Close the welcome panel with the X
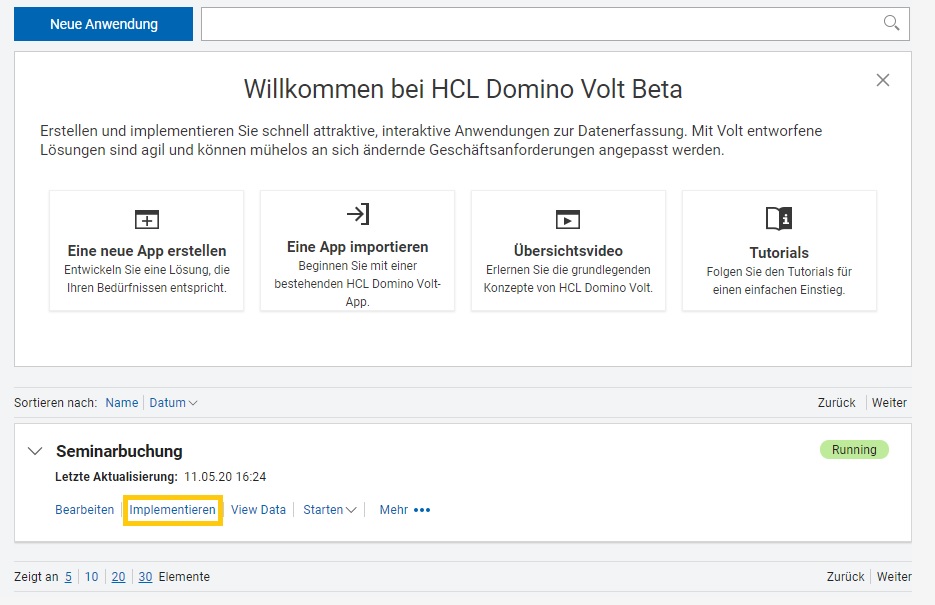The image size is (935, 605). tap(883, 80)
